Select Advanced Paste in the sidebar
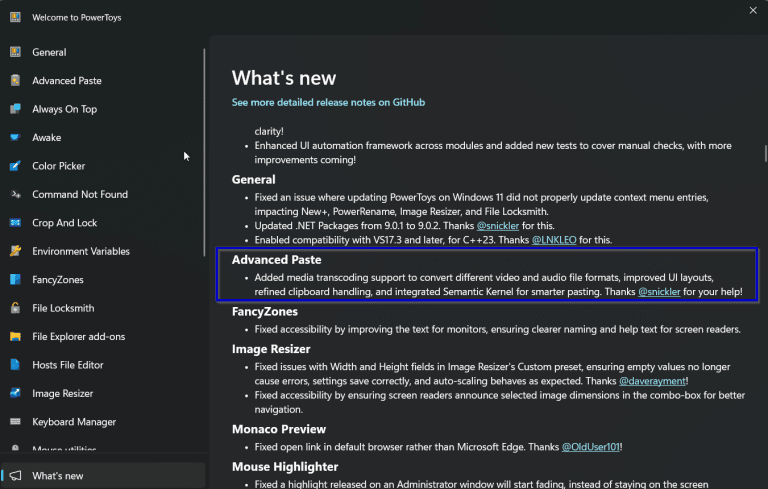Screen dimensions: 768x489 [102, 80]
